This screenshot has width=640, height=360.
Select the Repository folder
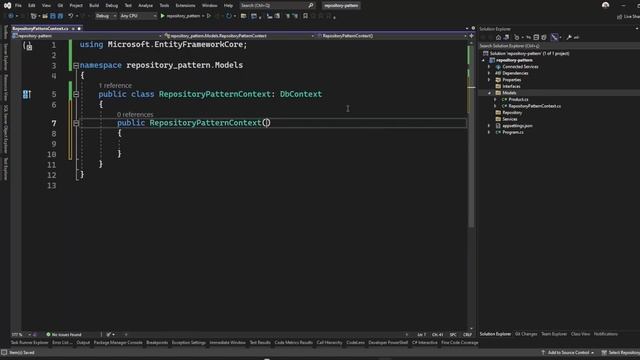(x=512, y=112)
